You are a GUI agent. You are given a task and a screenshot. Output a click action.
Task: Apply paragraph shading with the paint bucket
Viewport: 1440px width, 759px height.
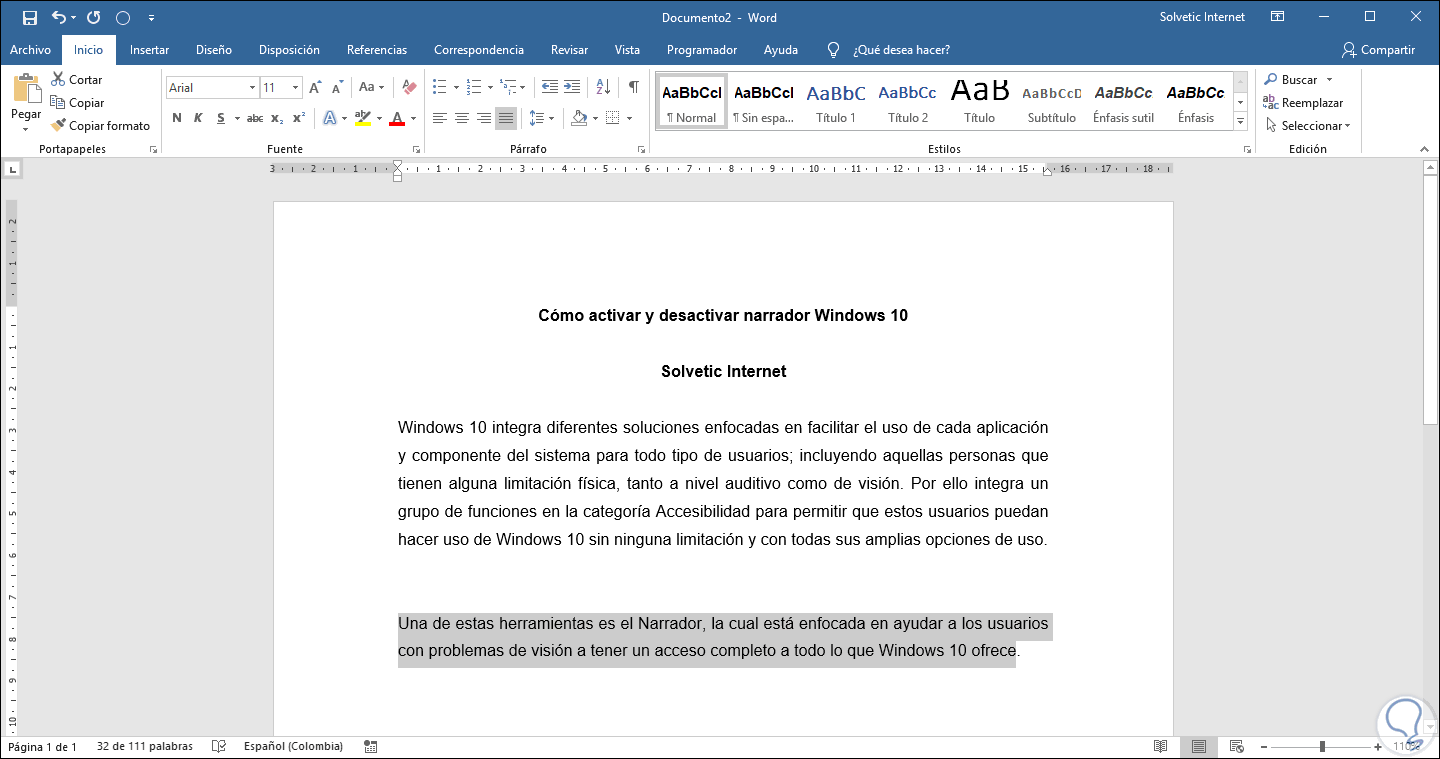(579, 118)
